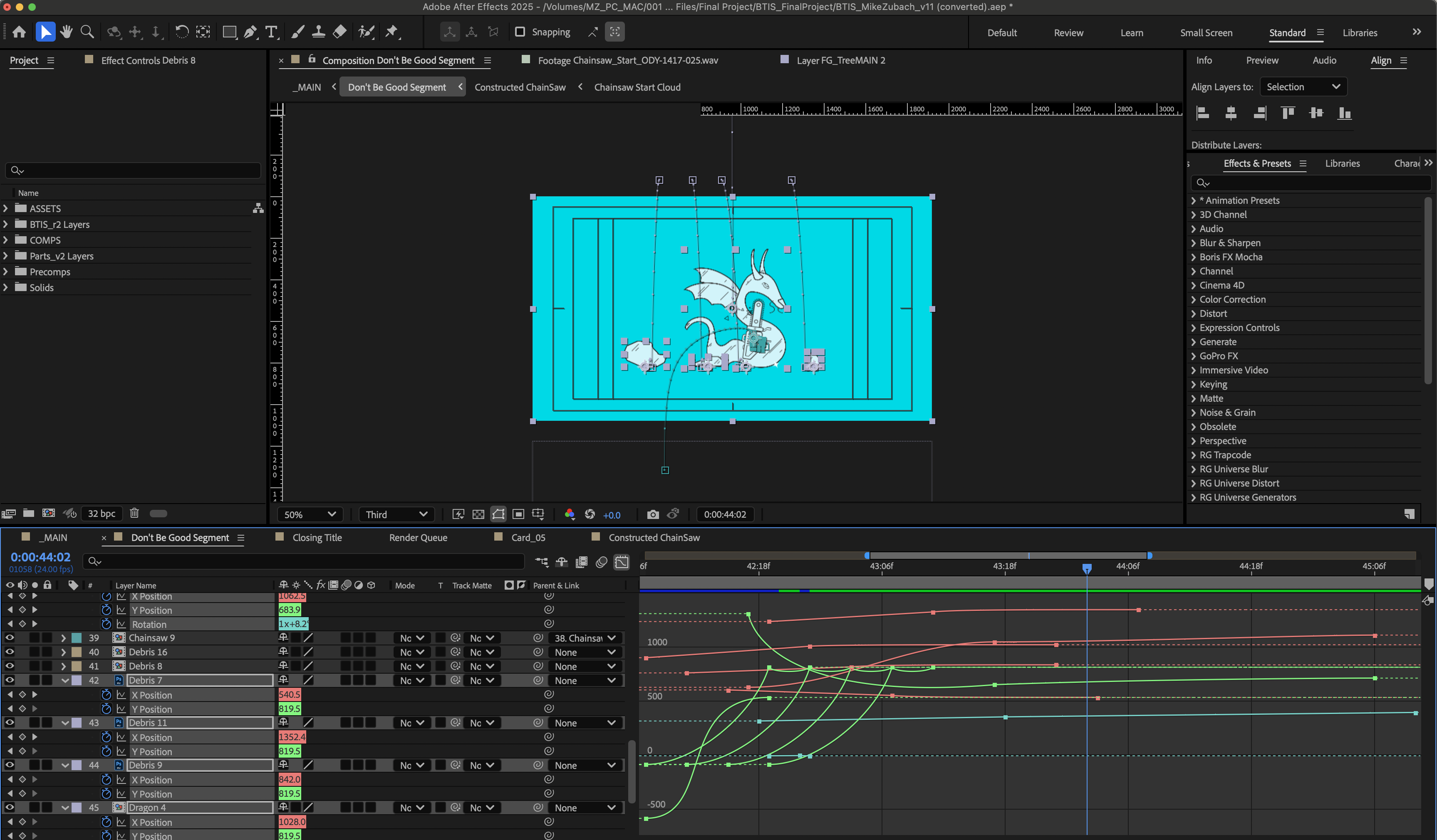Toggle the Graph Editor button

pyautogui.click(x=621, y=562)
